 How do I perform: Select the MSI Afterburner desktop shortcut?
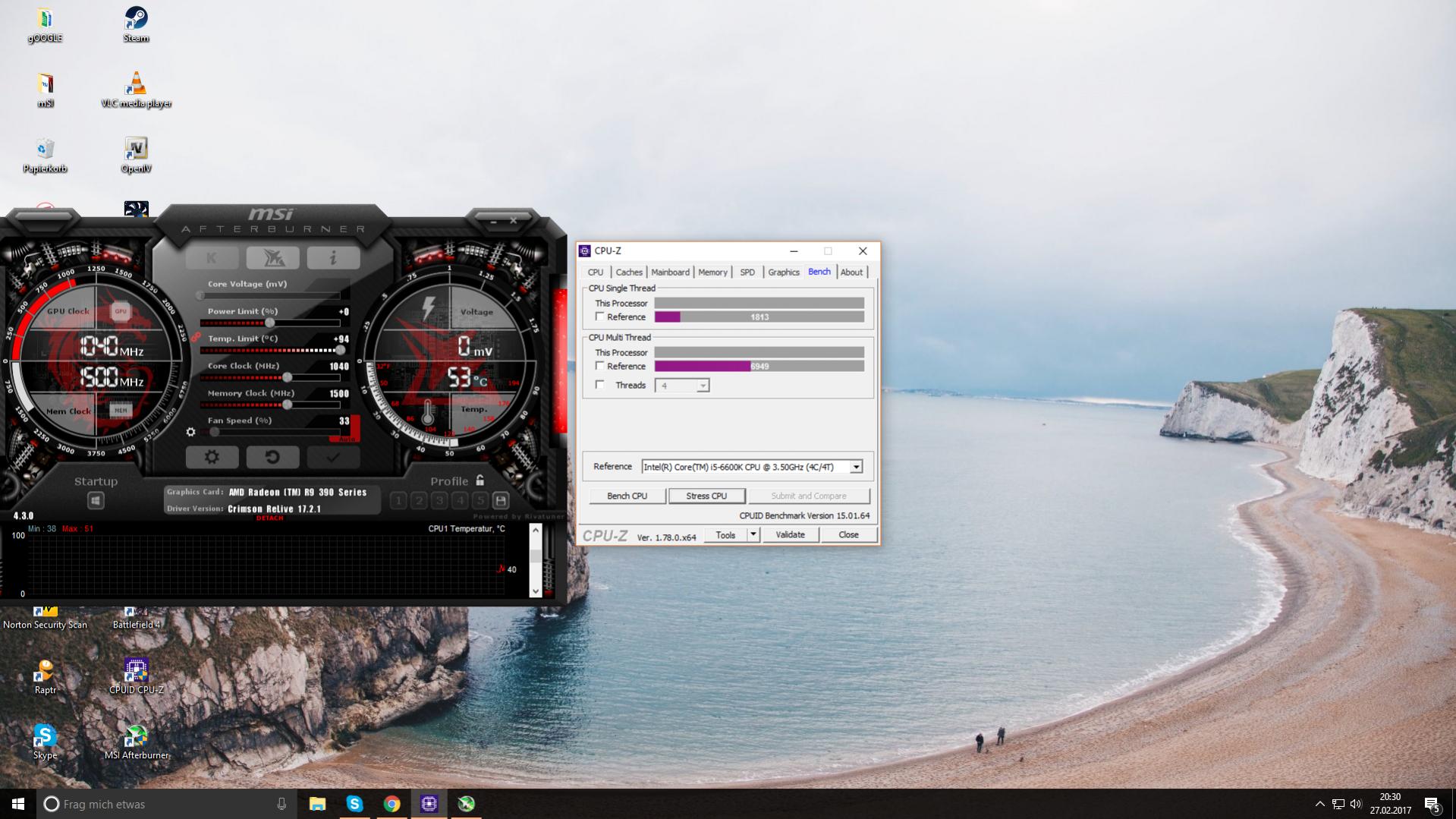[x=137, y=742]
